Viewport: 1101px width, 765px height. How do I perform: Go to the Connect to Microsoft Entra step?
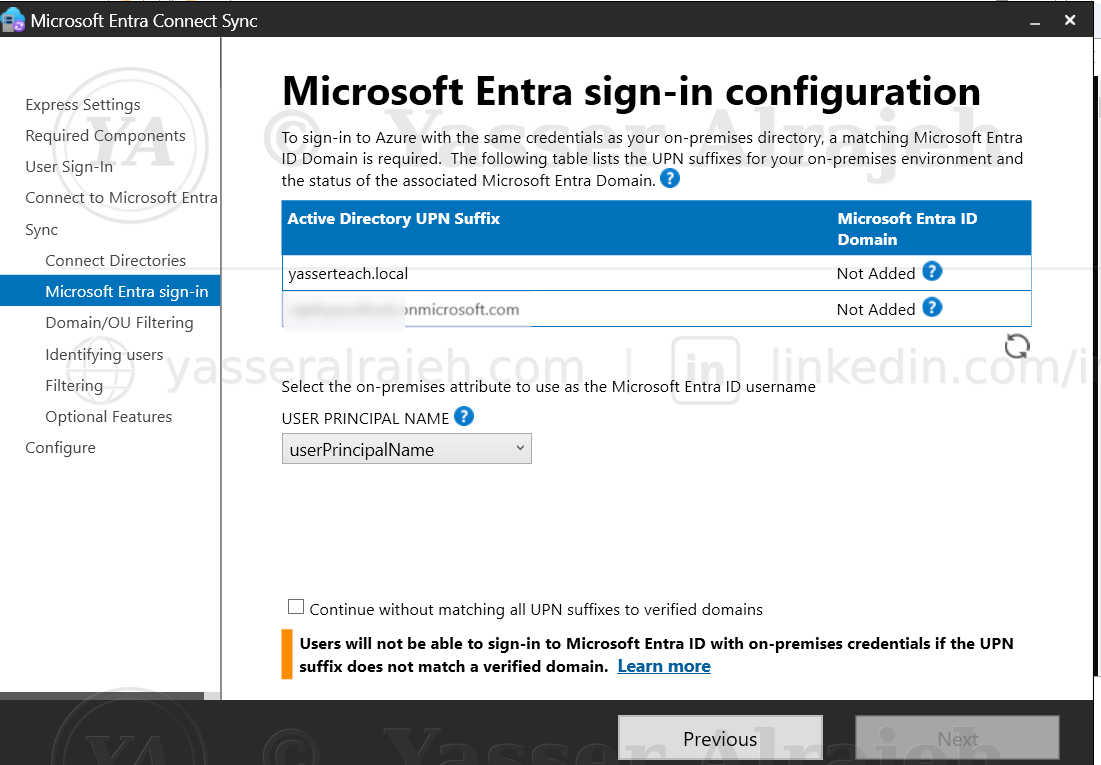121,197
